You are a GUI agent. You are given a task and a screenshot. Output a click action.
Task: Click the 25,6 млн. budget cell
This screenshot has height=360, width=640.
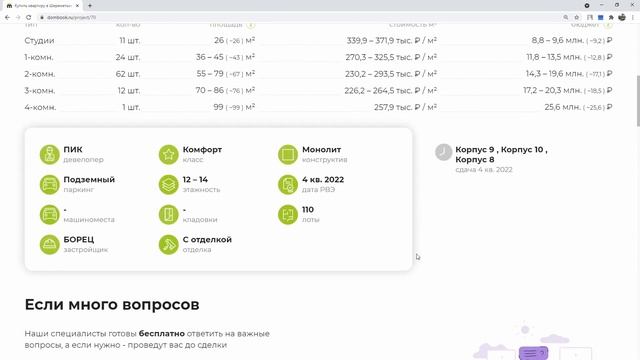[x=578, y=107]
